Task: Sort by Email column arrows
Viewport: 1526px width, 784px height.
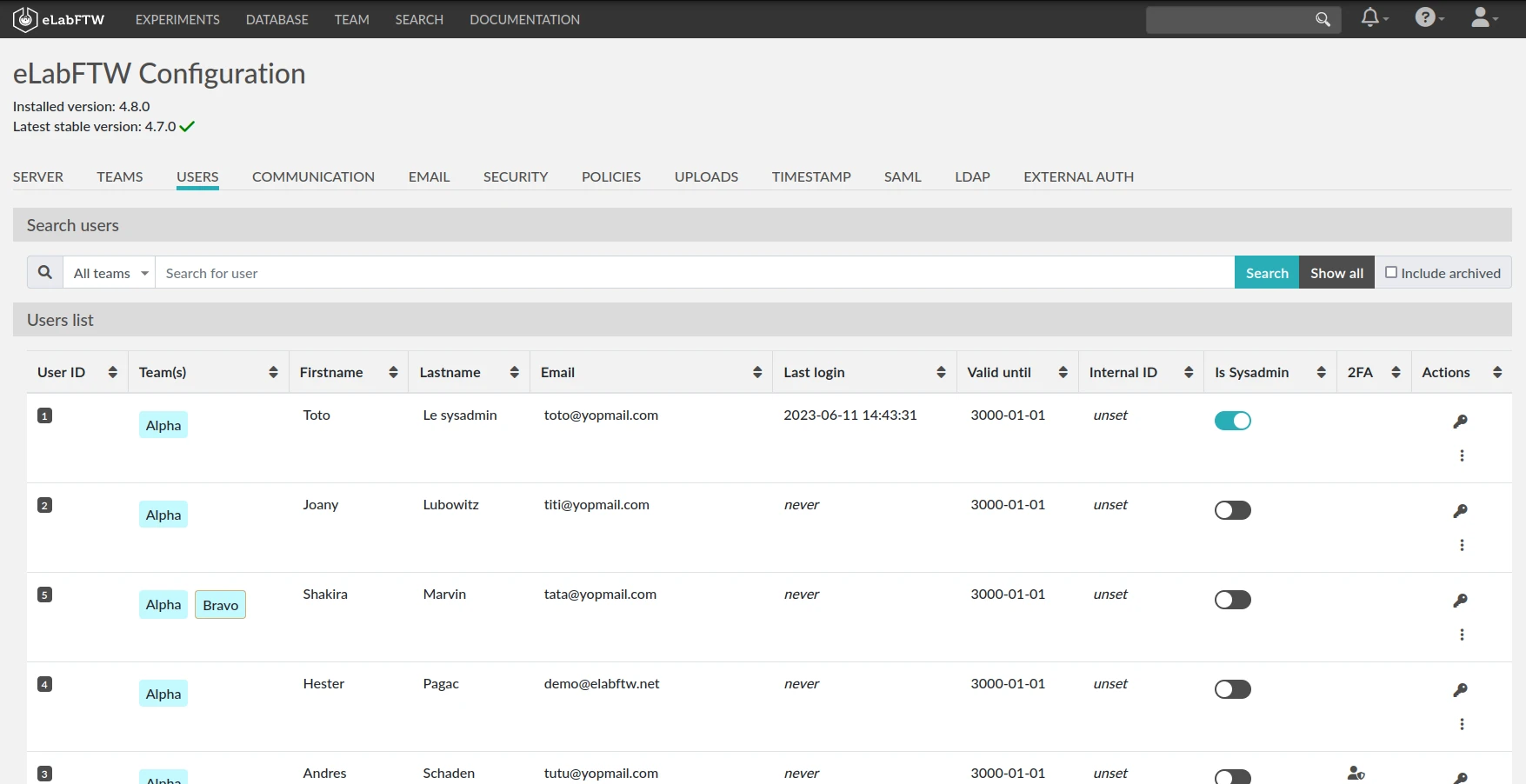Action: click(757, 372)
